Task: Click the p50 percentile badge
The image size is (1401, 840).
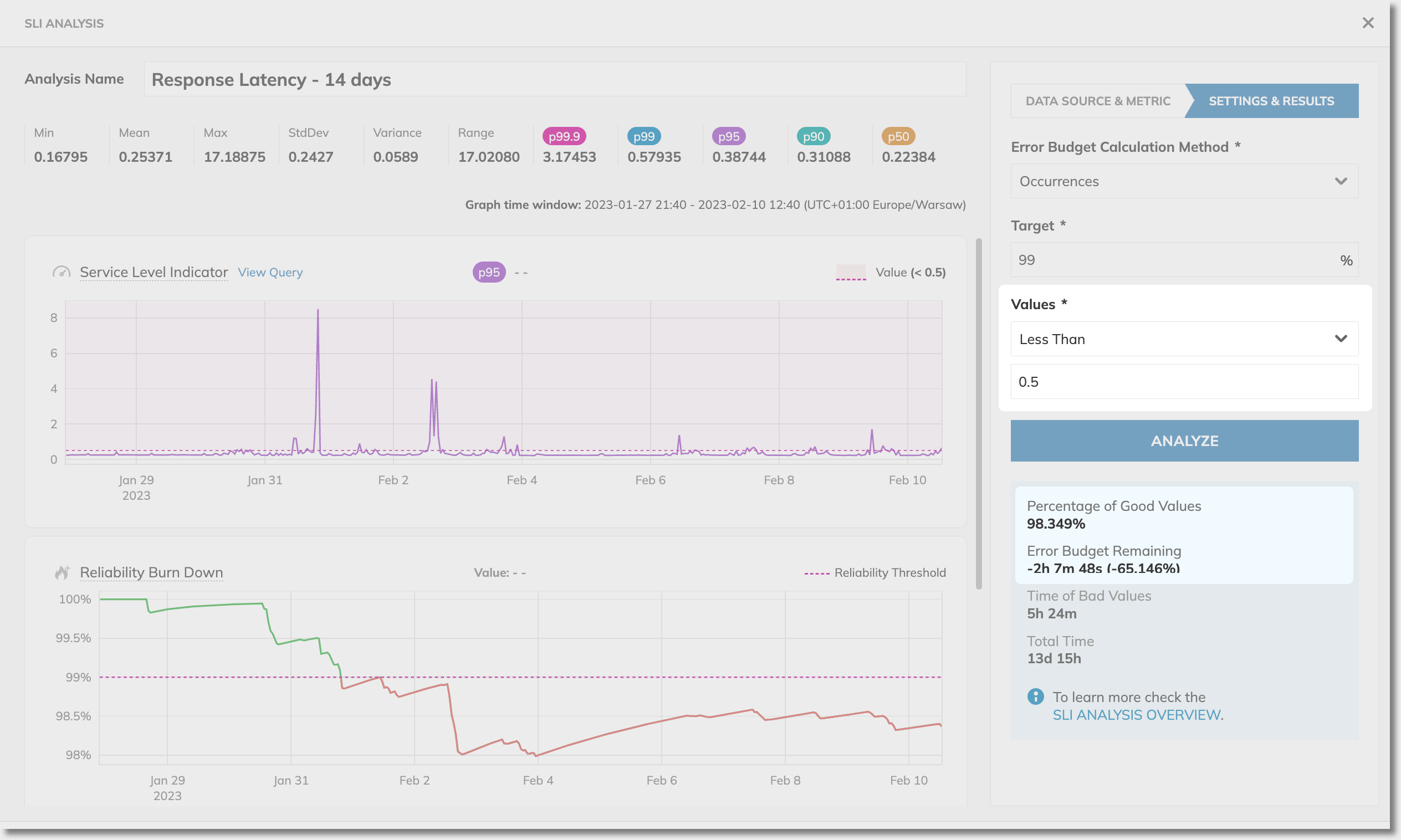Action: point(898,136)
